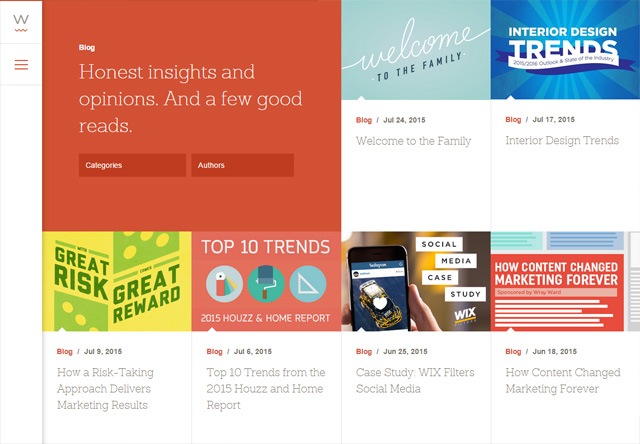640x444 pixels.
Task: Open the 'Welcome to the Family' article title
Action: (x=413, y=141)
